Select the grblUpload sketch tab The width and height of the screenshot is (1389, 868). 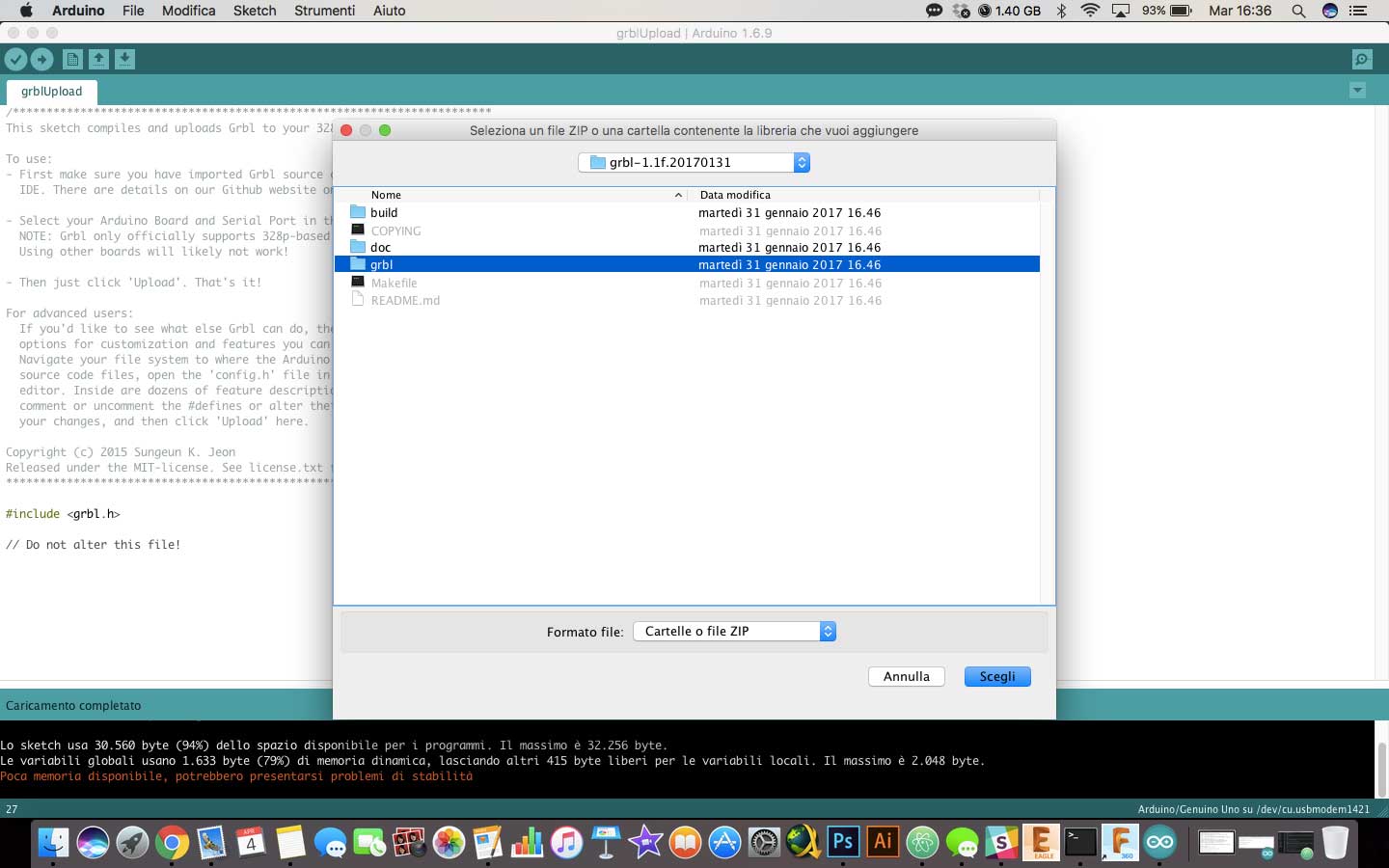tap(51, 92)
